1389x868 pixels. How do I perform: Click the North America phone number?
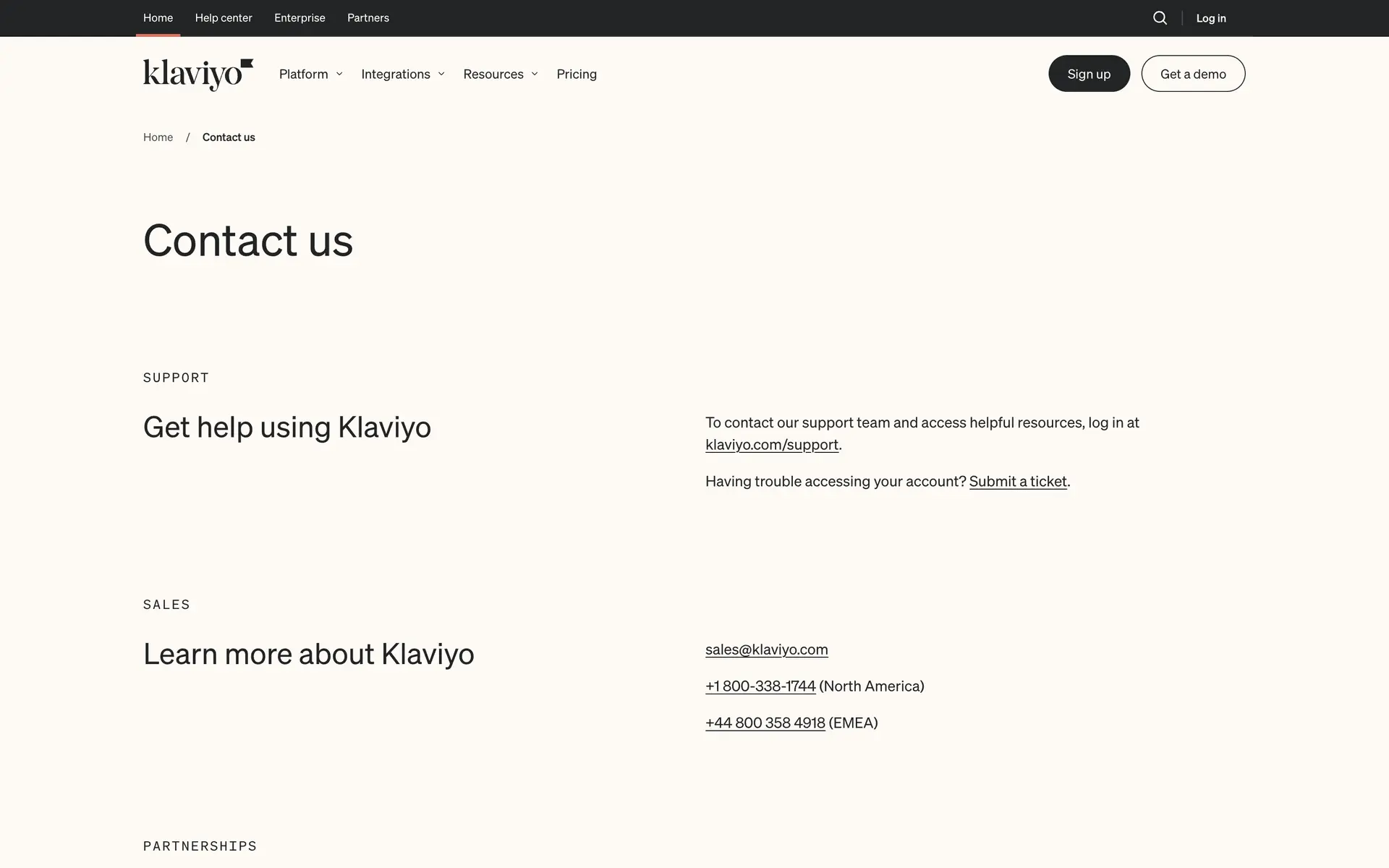[x=760, y=686]
